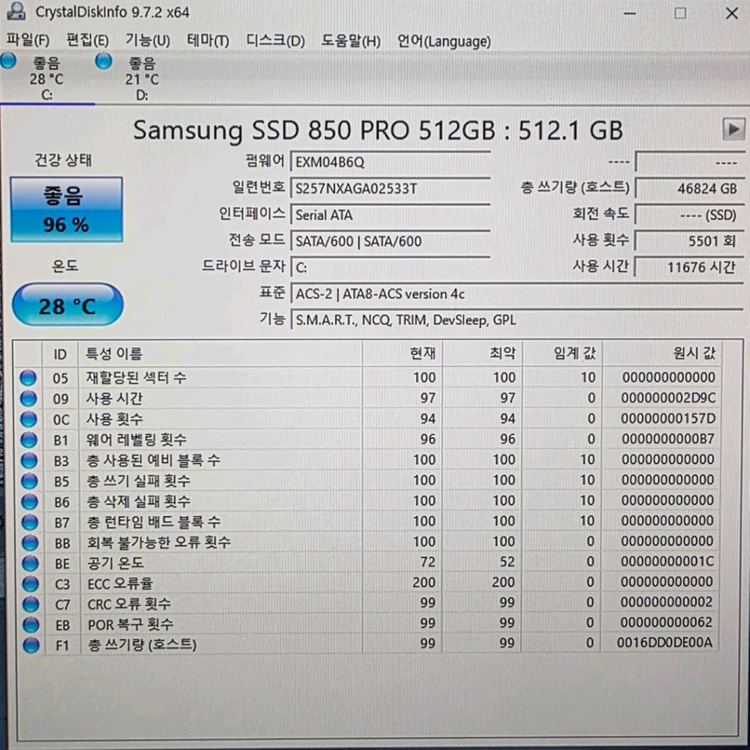Click the 임계 값 column header
This screenshot has height=750, width=750.
pyautogui.click(x=562, y=354)
